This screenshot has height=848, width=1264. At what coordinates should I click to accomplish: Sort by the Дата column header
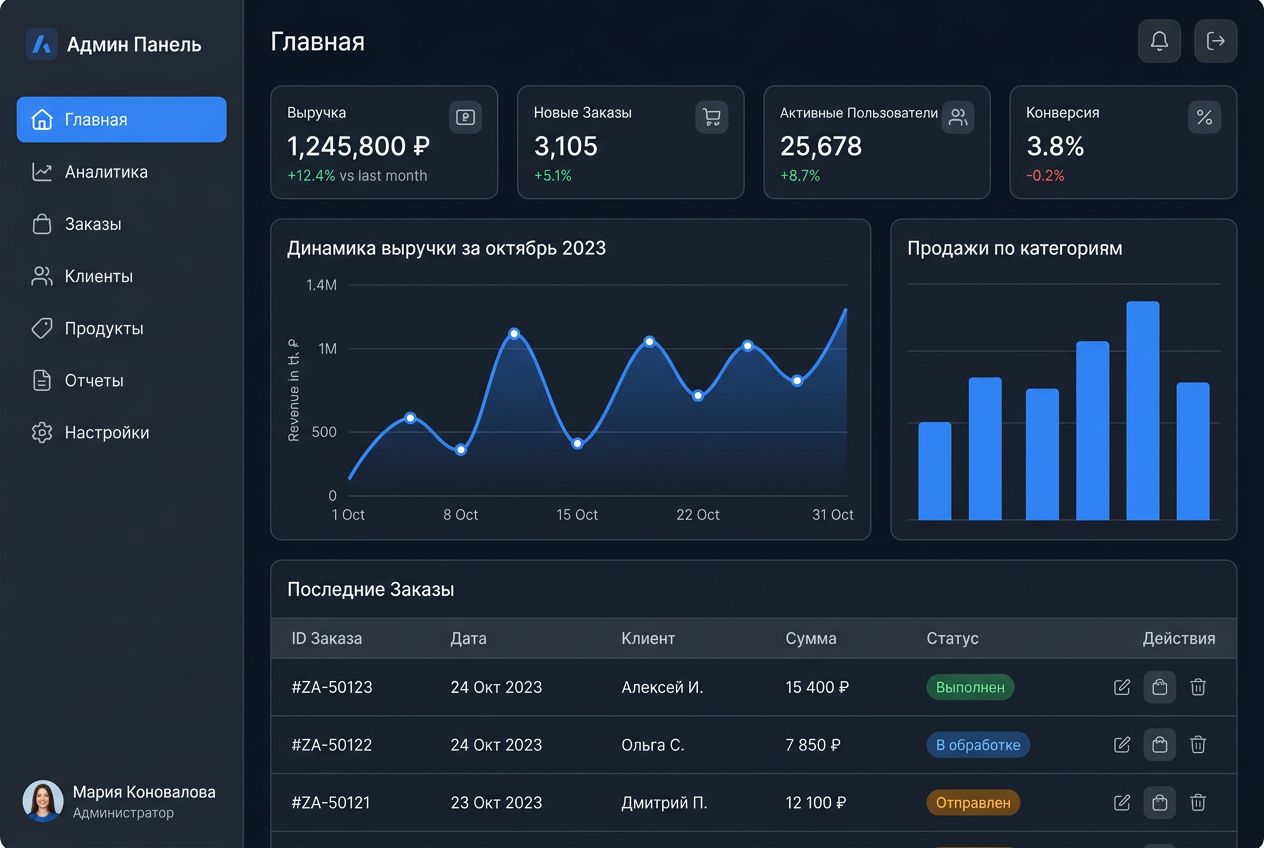click(x=467, y=638)
